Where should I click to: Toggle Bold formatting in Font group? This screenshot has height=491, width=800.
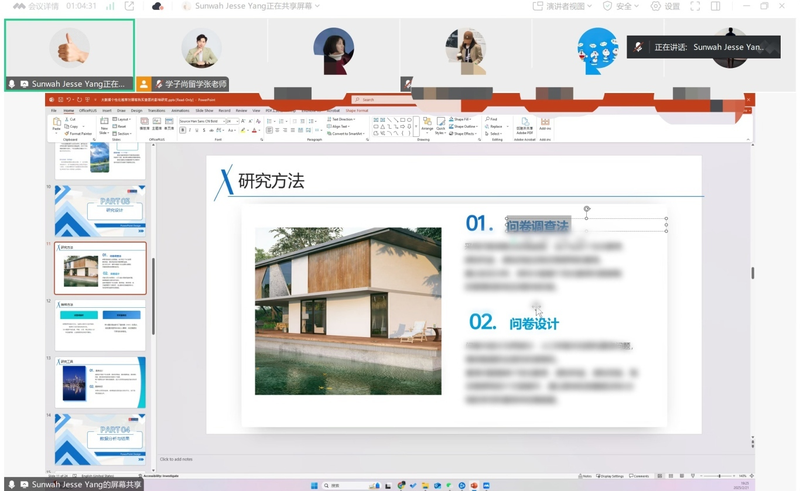pos(183,130)
